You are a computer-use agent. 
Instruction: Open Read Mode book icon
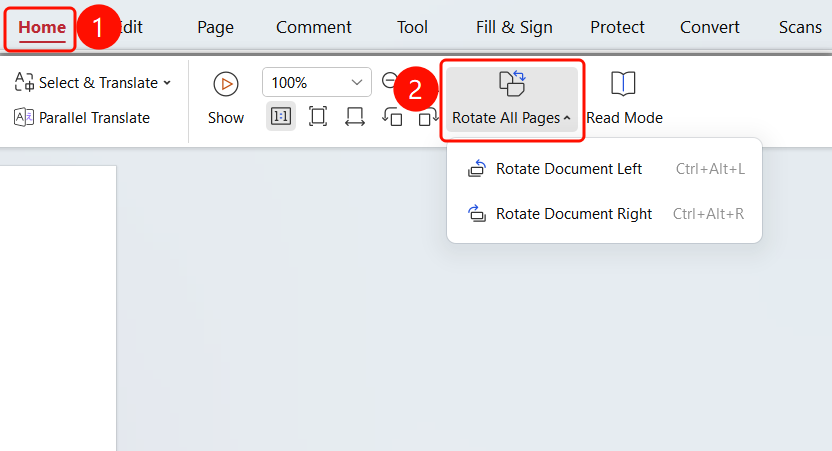623,84
